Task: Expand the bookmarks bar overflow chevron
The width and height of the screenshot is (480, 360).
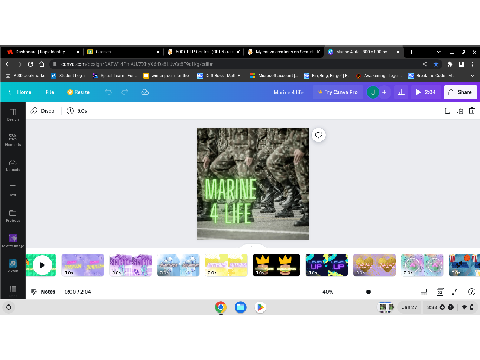Action: 472,76
